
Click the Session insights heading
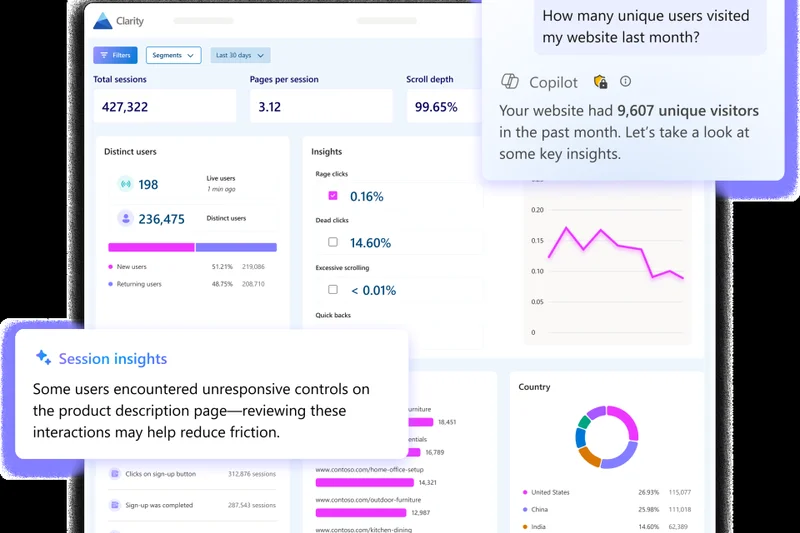[x=112, y=358]
